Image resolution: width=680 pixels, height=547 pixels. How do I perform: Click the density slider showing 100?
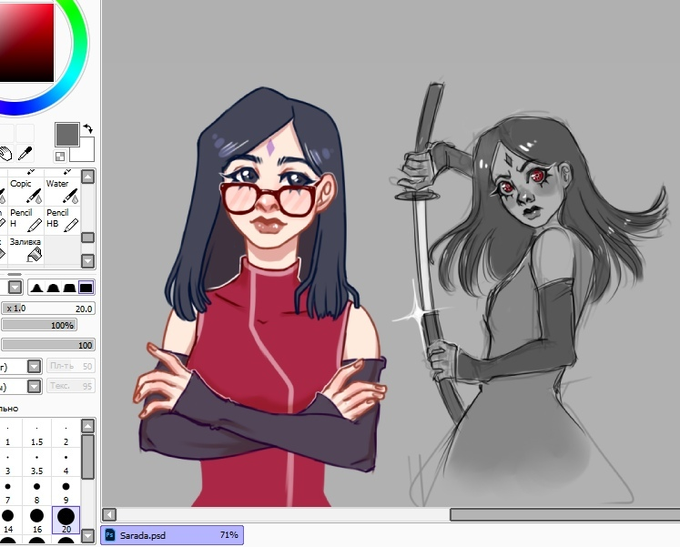pos(48,345)
